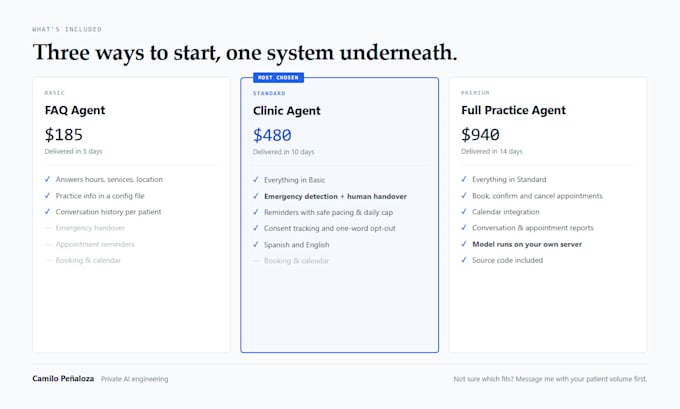Viewport: 680px width, 409px height.
Task: Click the checkmark beside Calendar integration
Action: coord(464,212)
